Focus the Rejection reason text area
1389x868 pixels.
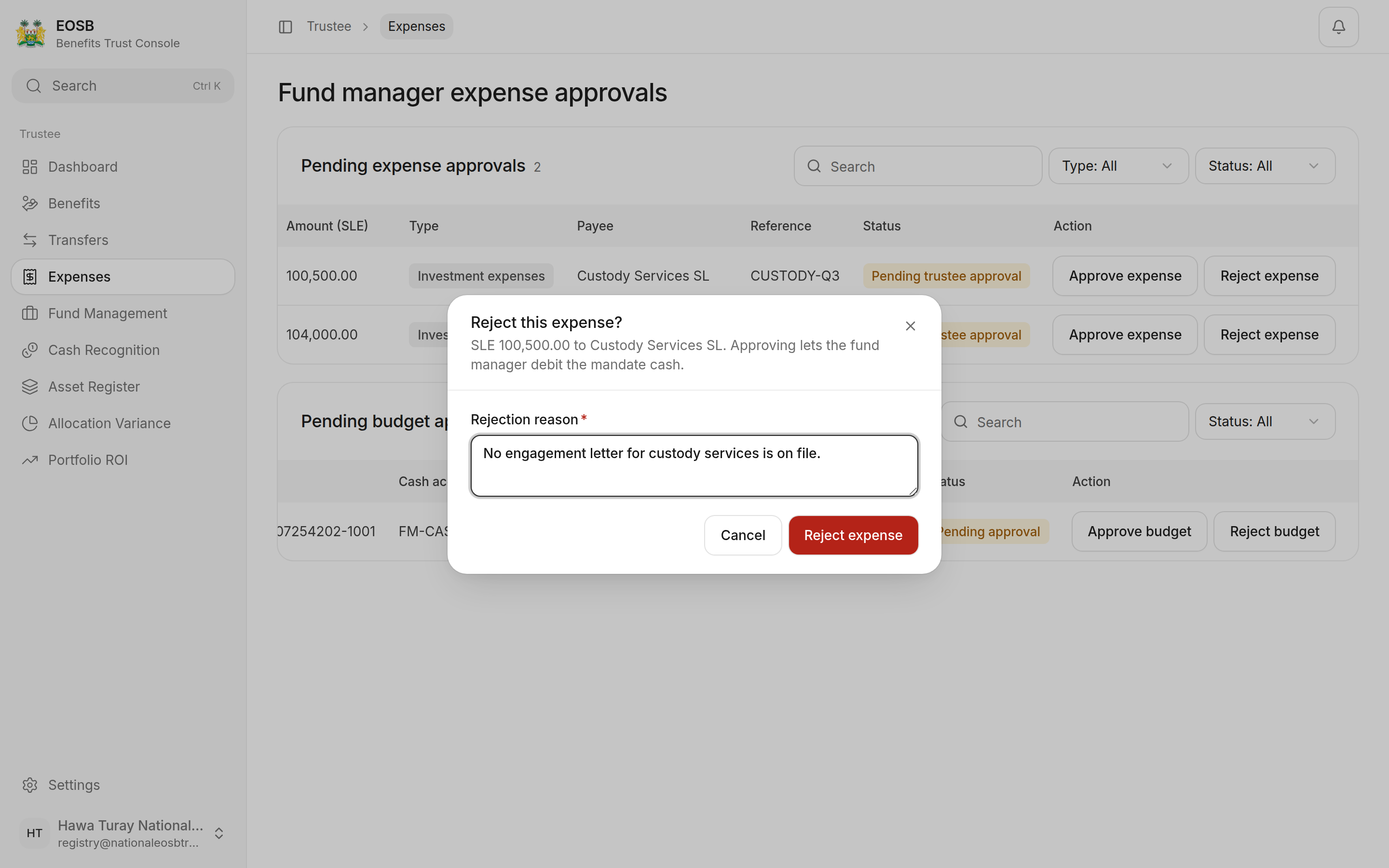pyautogui.click(x=694, y=465)
